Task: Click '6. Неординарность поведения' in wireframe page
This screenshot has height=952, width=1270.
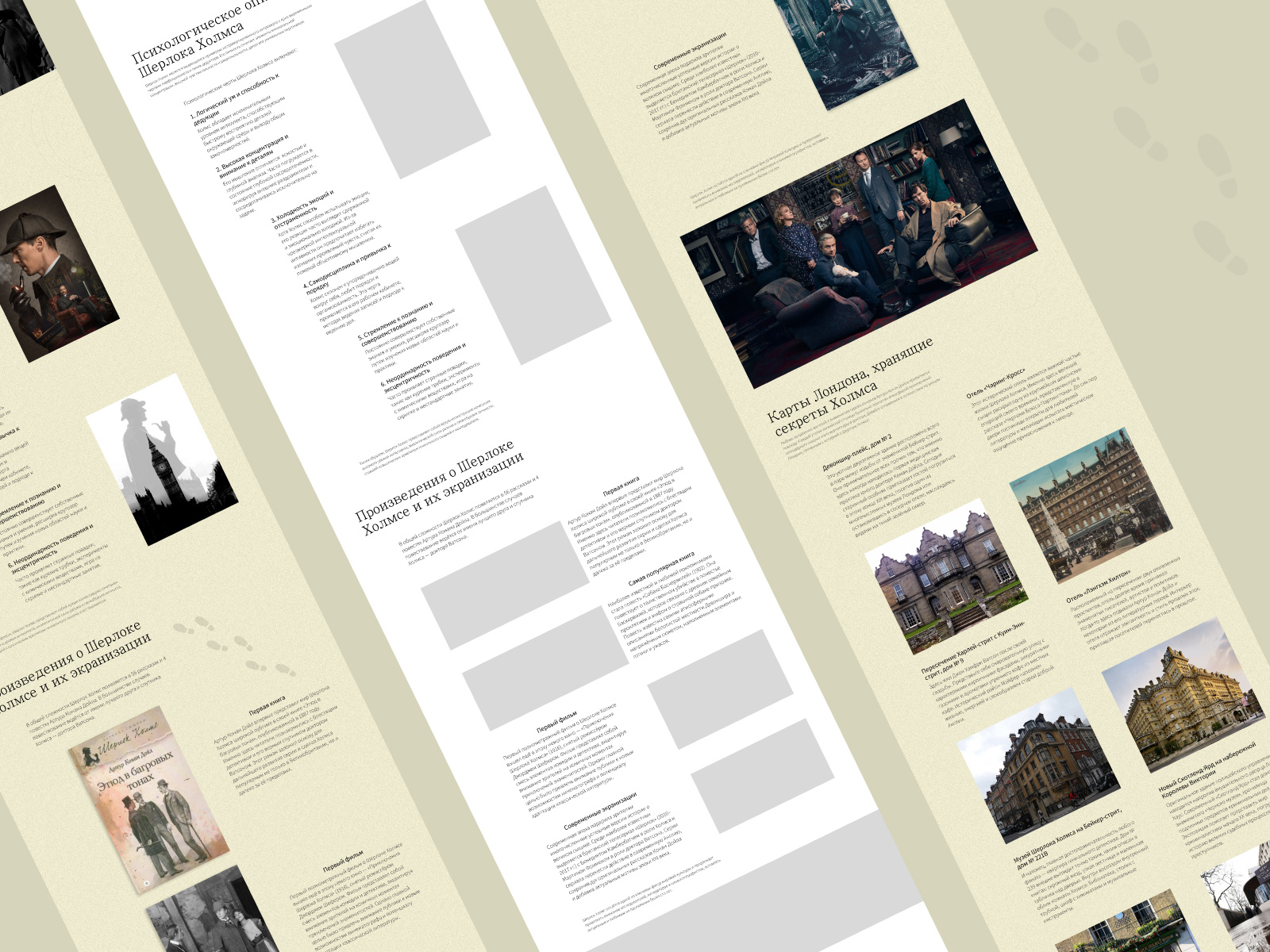Action: [423, 372]
